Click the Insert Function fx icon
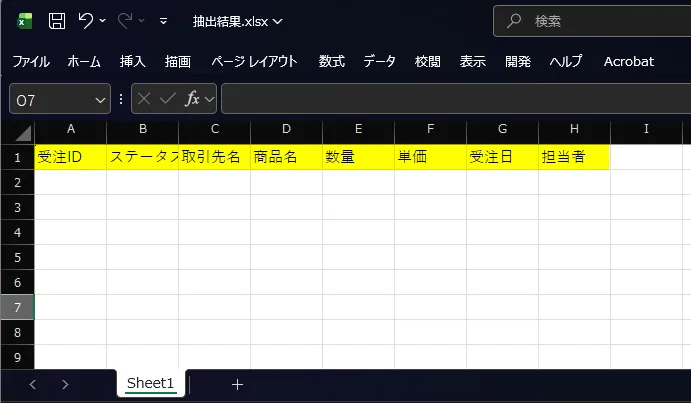This screenshot has height=403, width=691. [x=194, y=98]
